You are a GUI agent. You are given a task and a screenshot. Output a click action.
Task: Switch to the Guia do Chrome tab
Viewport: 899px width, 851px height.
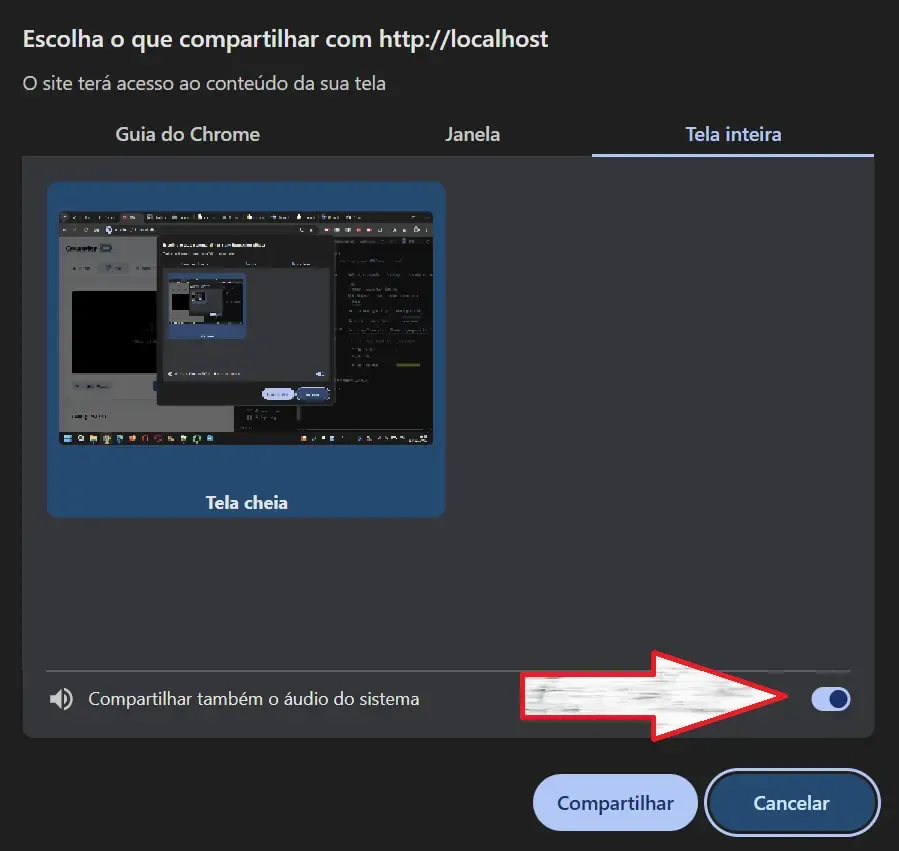click(x=187, y=134)
